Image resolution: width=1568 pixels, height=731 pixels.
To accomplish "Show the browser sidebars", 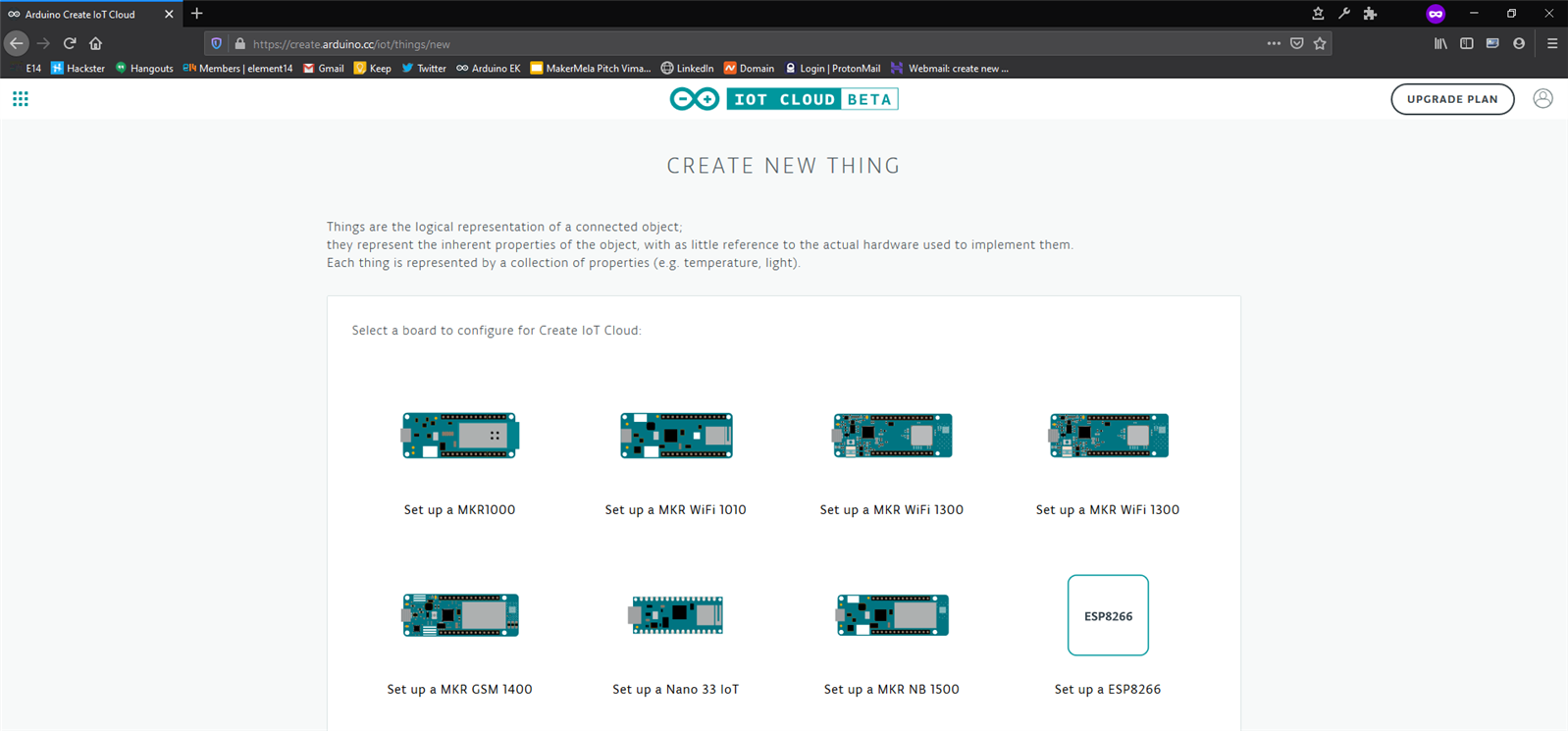I will click(x=1467, y=43).
